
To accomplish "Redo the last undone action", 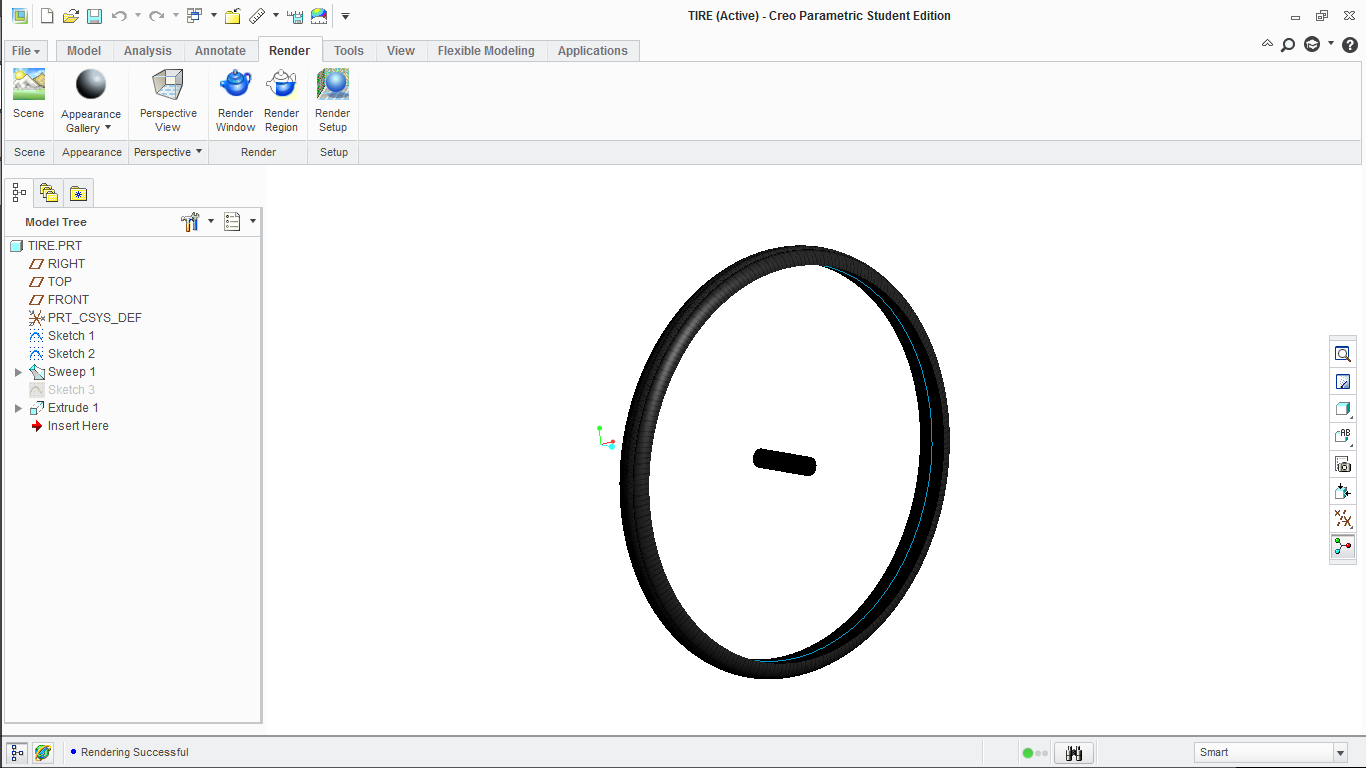I will [157, 16].
